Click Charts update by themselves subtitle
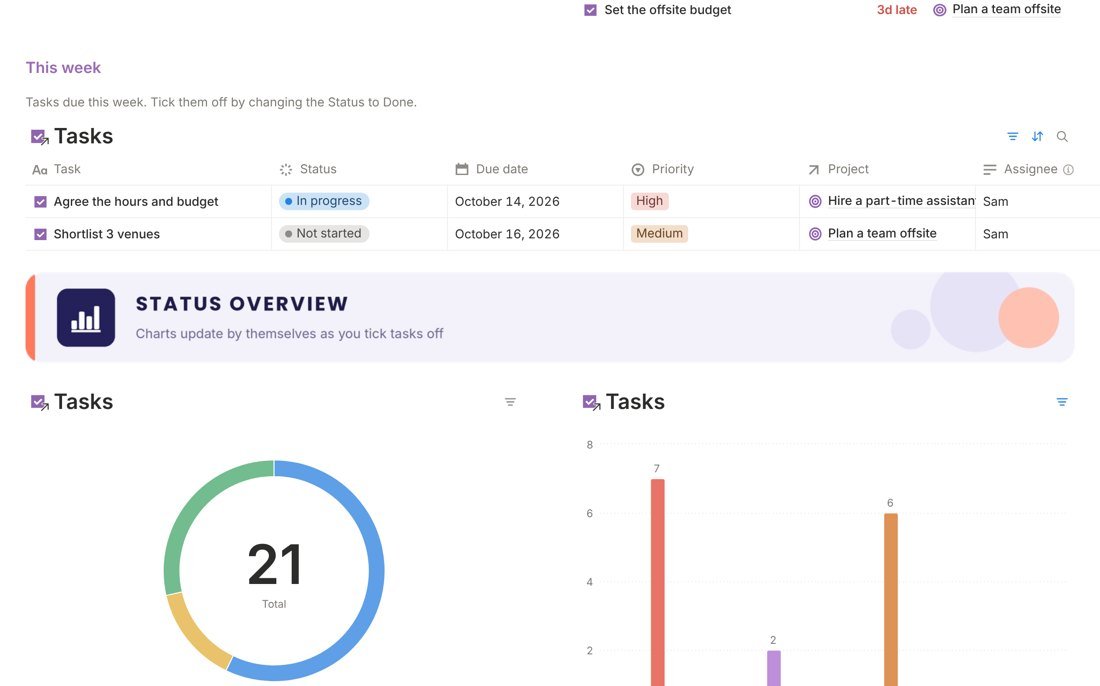Viewport: 1100px width, 686px height. [289, 334]
